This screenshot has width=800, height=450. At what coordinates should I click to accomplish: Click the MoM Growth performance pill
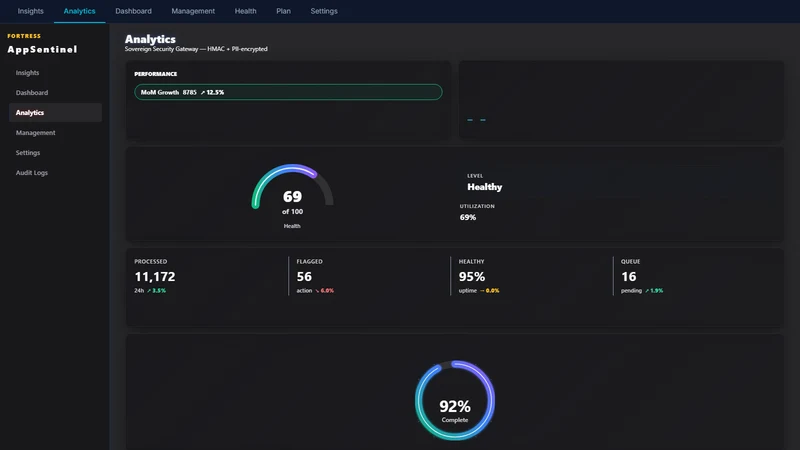pos(288,92)
